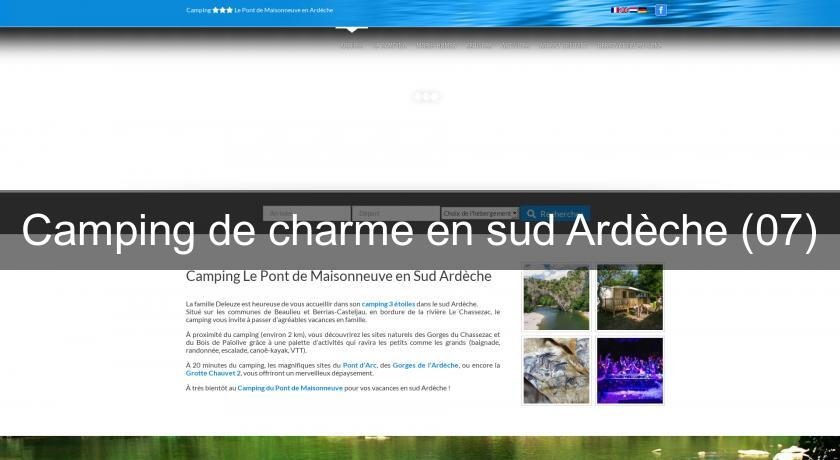
Task: Open the mobile home with terrace thumbnail
Action: pyautogui.click(x=630, y=298)
